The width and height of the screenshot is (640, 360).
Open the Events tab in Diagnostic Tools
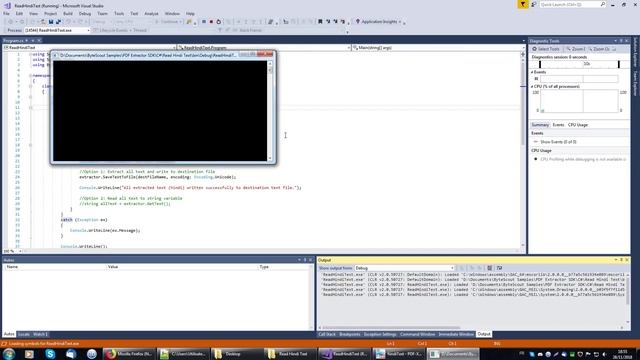(x=558, y=125)
